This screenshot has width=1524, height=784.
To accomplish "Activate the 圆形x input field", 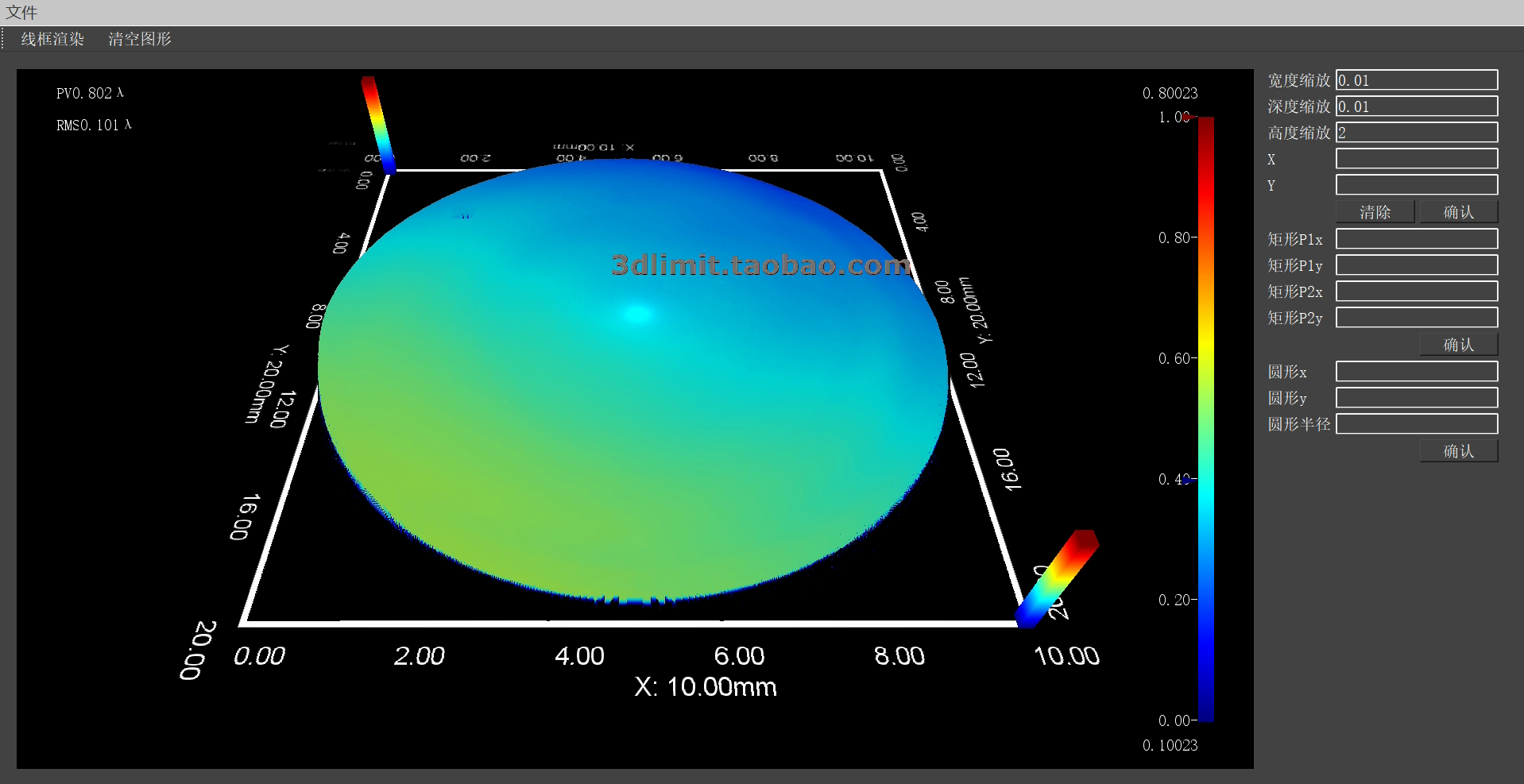I will coord(1417,372).
